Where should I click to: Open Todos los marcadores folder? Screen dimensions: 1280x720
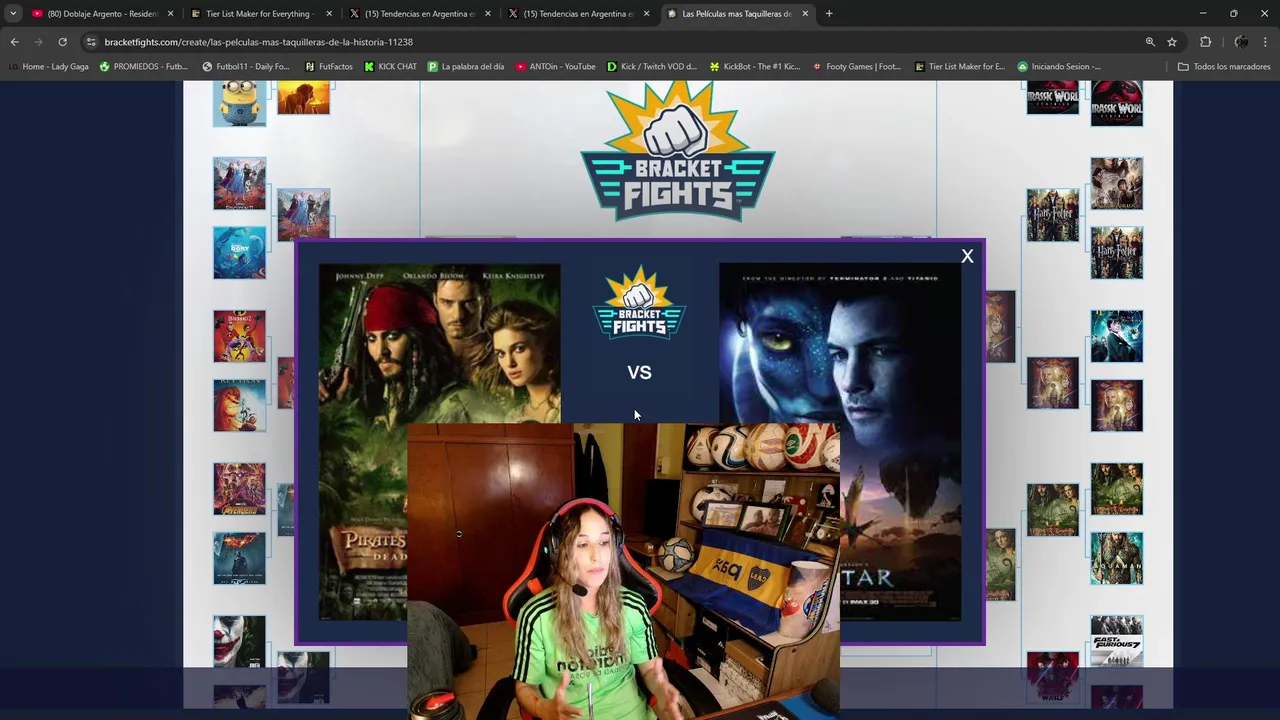coord(1224,67)
